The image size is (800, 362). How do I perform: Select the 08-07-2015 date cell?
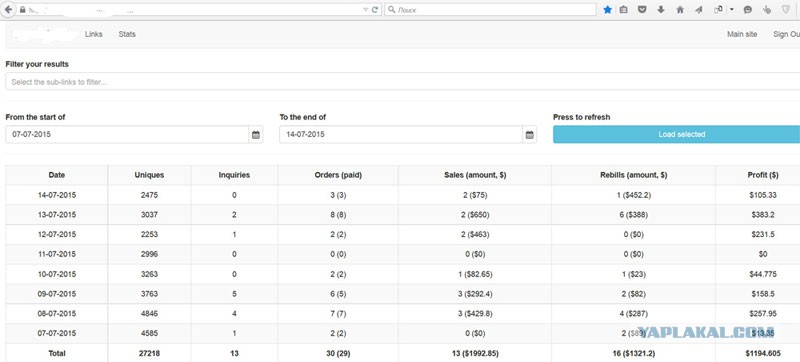pos(57,314)
